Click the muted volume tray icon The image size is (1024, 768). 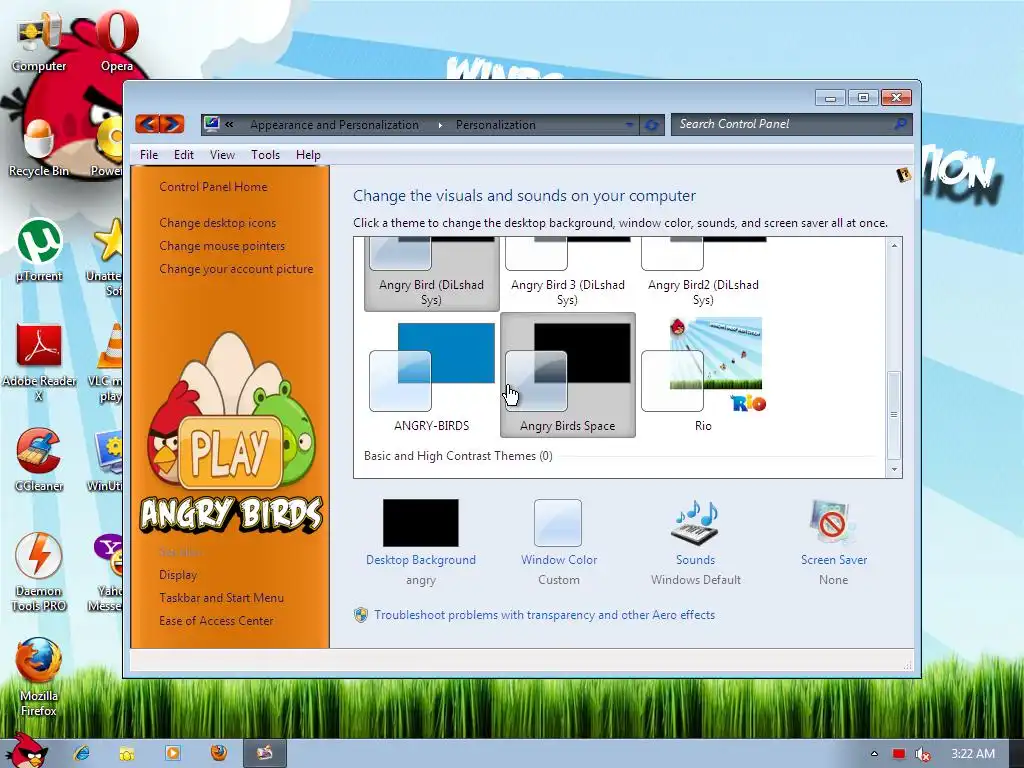pyautogui.click(x=923, y=754)
